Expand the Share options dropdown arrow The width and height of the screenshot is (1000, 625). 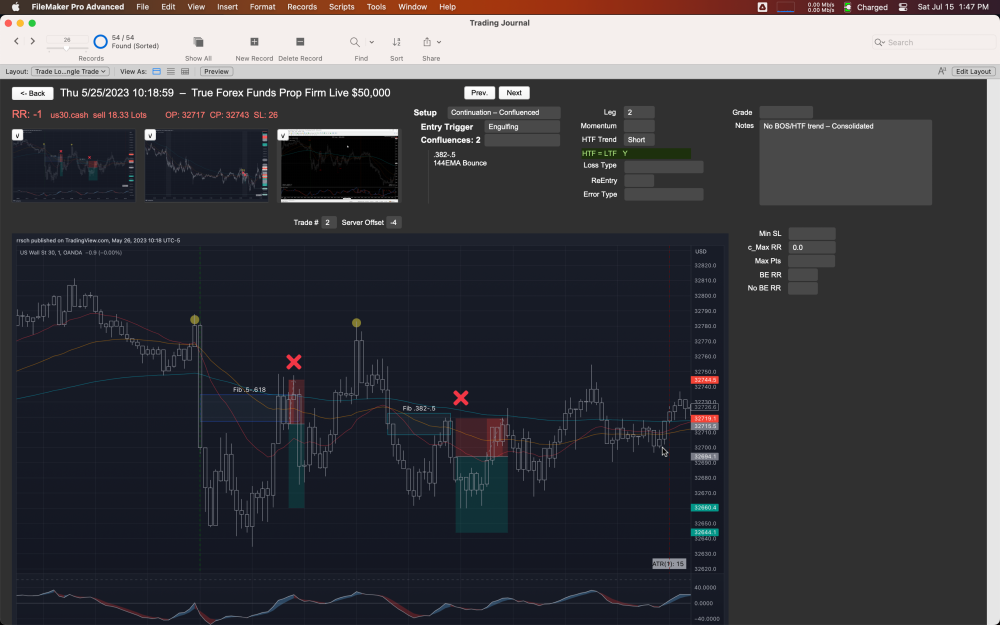(x=438, y=41)
